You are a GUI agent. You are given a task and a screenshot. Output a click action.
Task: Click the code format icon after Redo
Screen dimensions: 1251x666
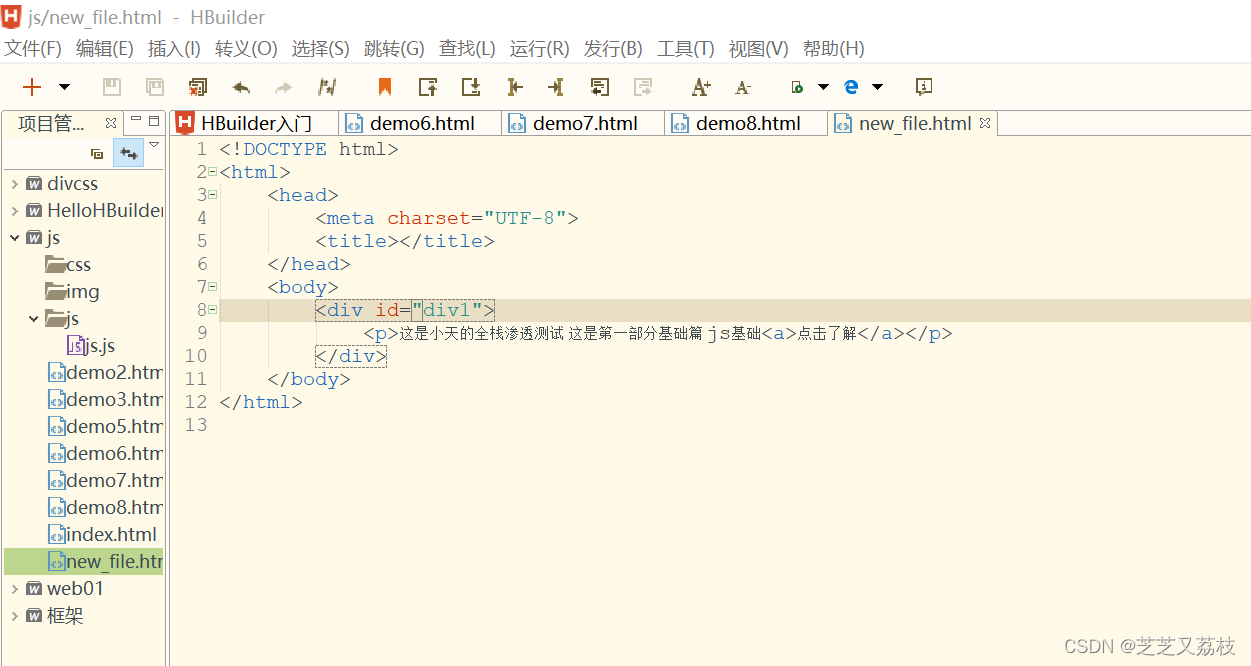click(x=327, y=87)
